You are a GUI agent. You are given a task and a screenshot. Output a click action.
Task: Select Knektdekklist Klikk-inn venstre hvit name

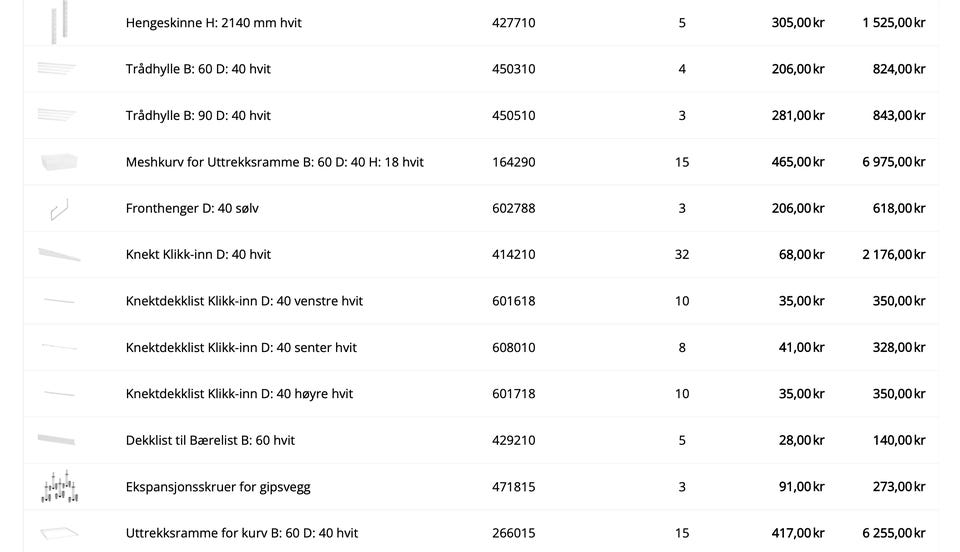coord(244,301)
